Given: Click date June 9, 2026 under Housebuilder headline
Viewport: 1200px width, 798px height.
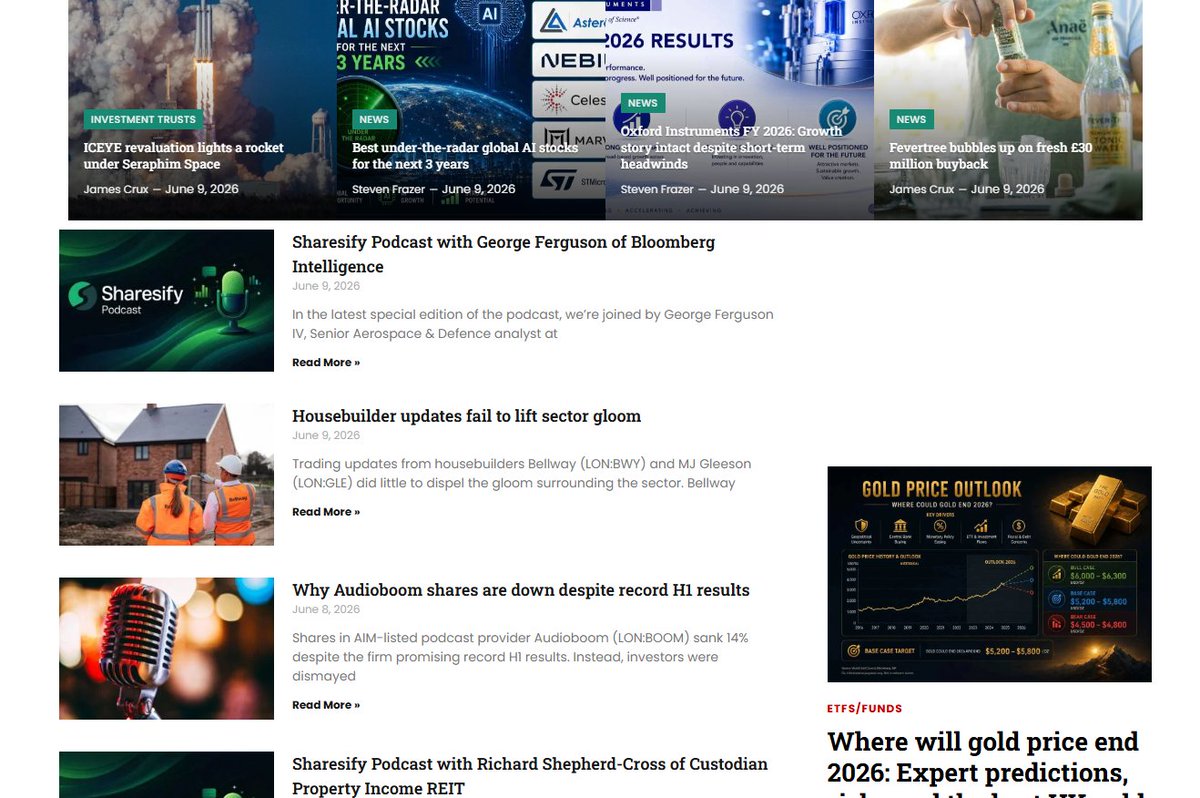Looking at the screenshot, I should pos(326,435).
